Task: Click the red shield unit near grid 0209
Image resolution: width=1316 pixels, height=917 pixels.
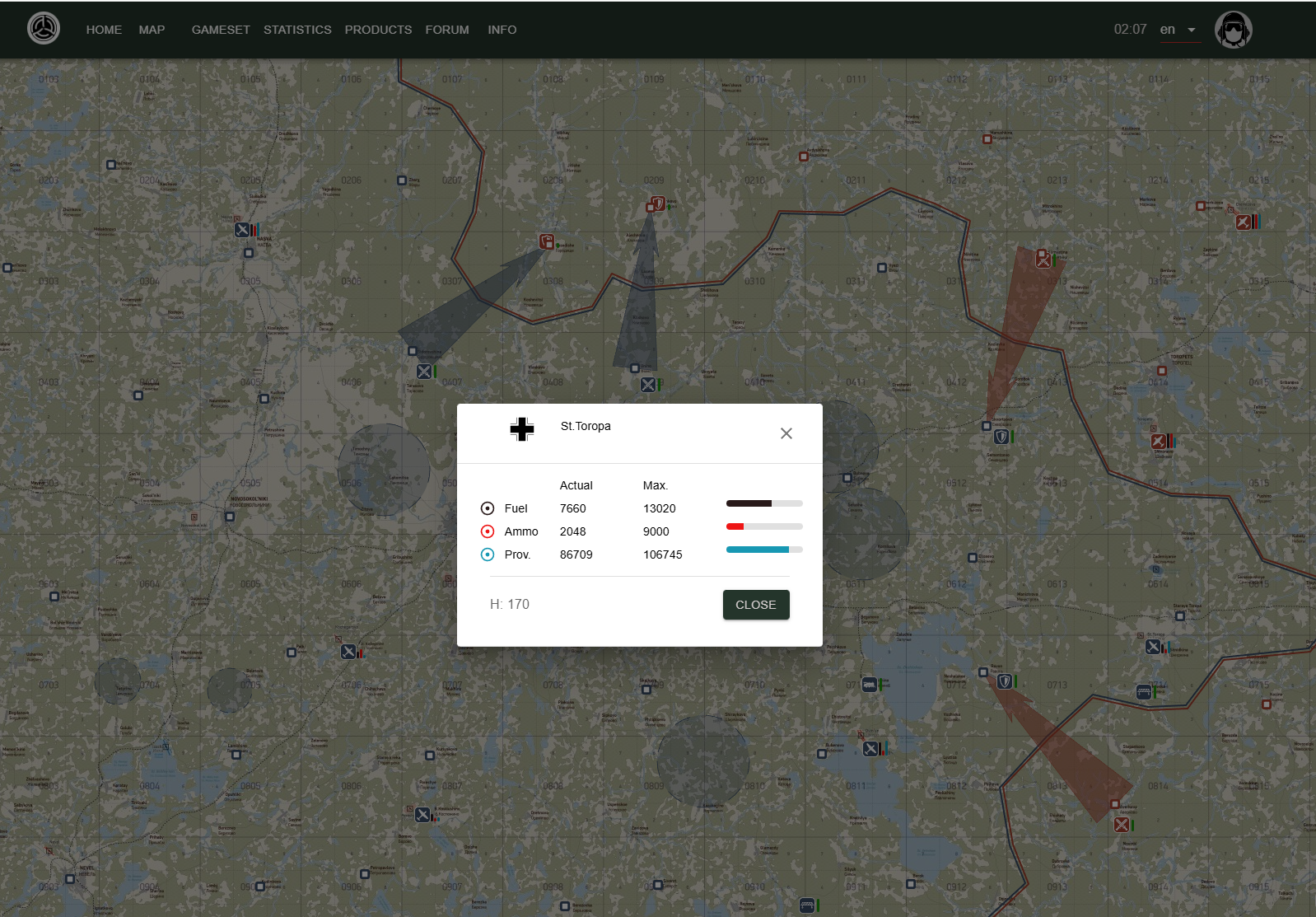Action: click(657, 203)
